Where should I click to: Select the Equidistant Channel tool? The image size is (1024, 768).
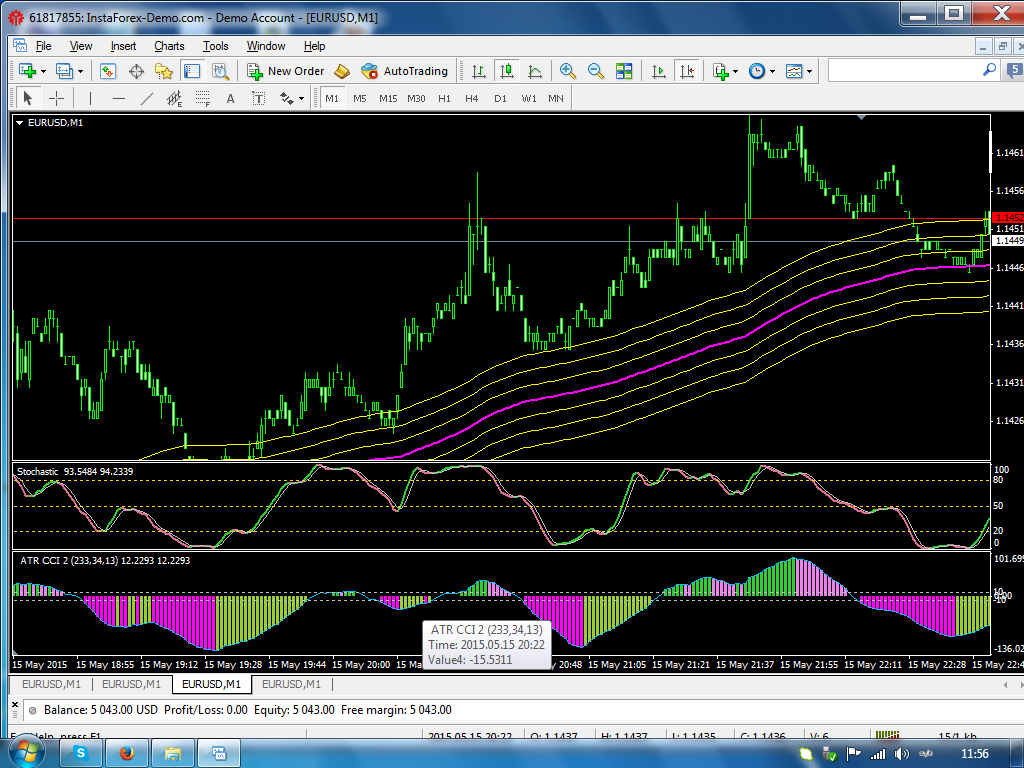pos(174,99)
